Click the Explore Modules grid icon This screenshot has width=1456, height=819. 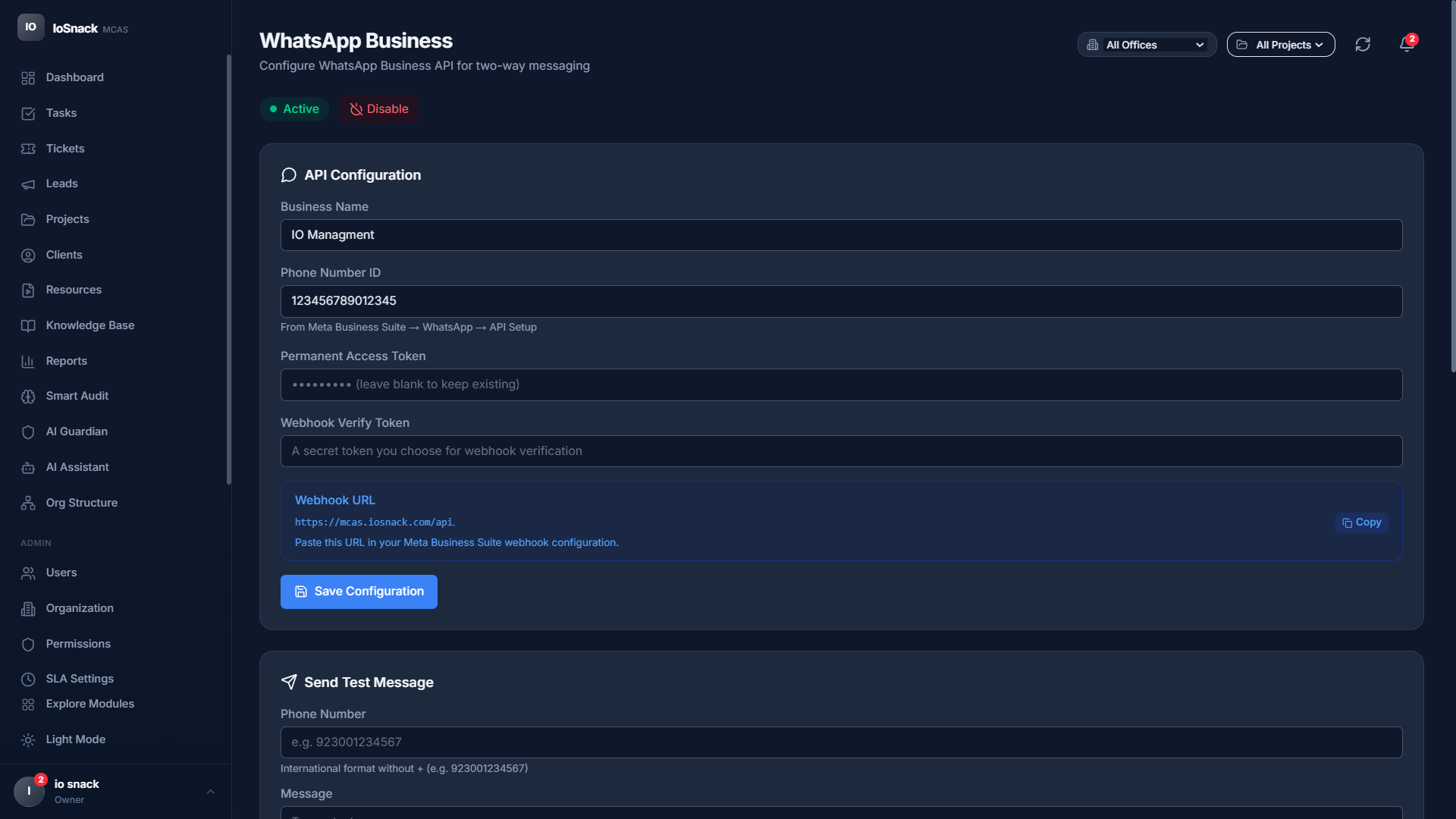pyautogui.click(x=28, y=704)
